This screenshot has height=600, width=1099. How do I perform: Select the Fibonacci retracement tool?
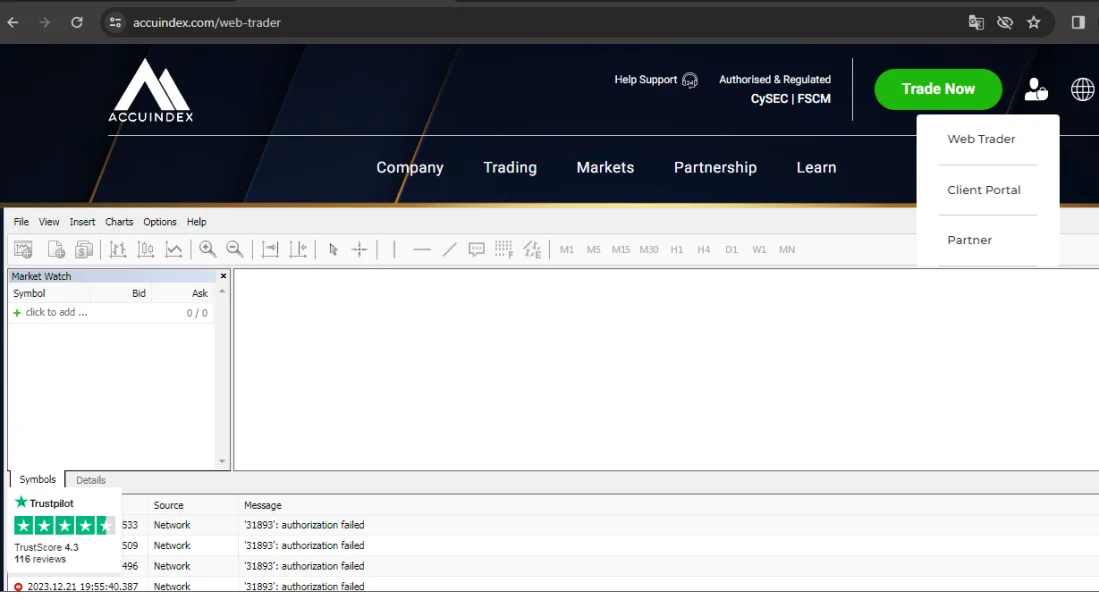click(x=503, y=250)
